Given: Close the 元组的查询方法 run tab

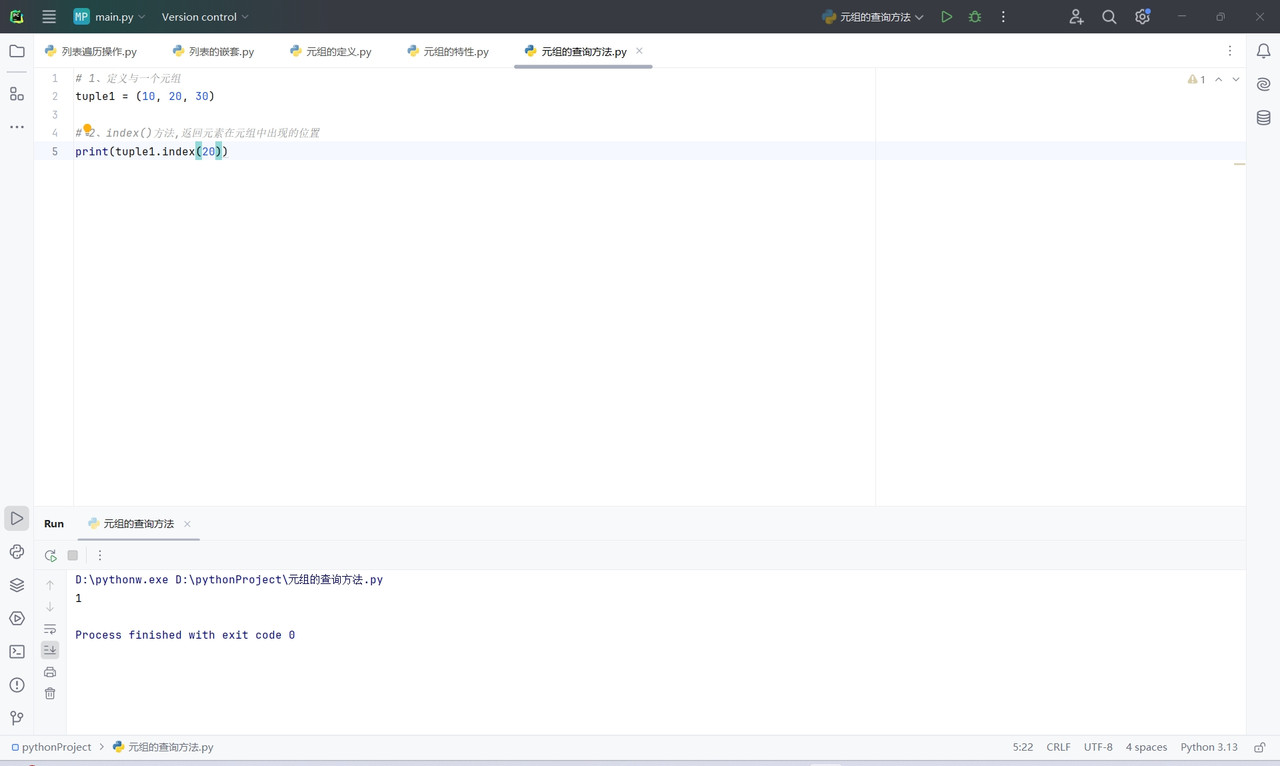Looking at the screenshot, I should [x=187, y=524].
